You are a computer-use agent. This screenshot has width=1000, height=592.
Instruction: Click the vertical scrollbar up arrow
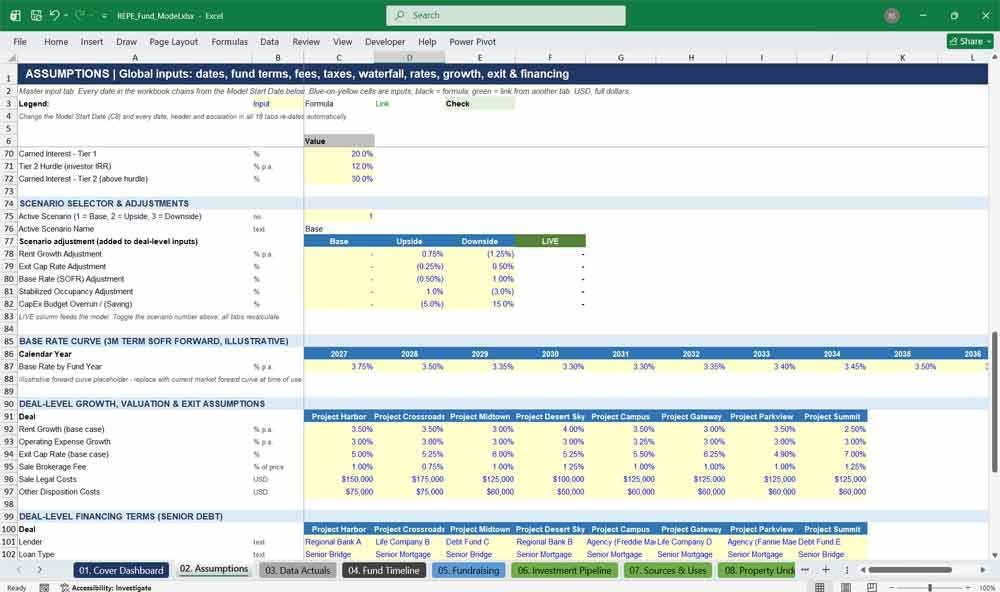[994, 57]
